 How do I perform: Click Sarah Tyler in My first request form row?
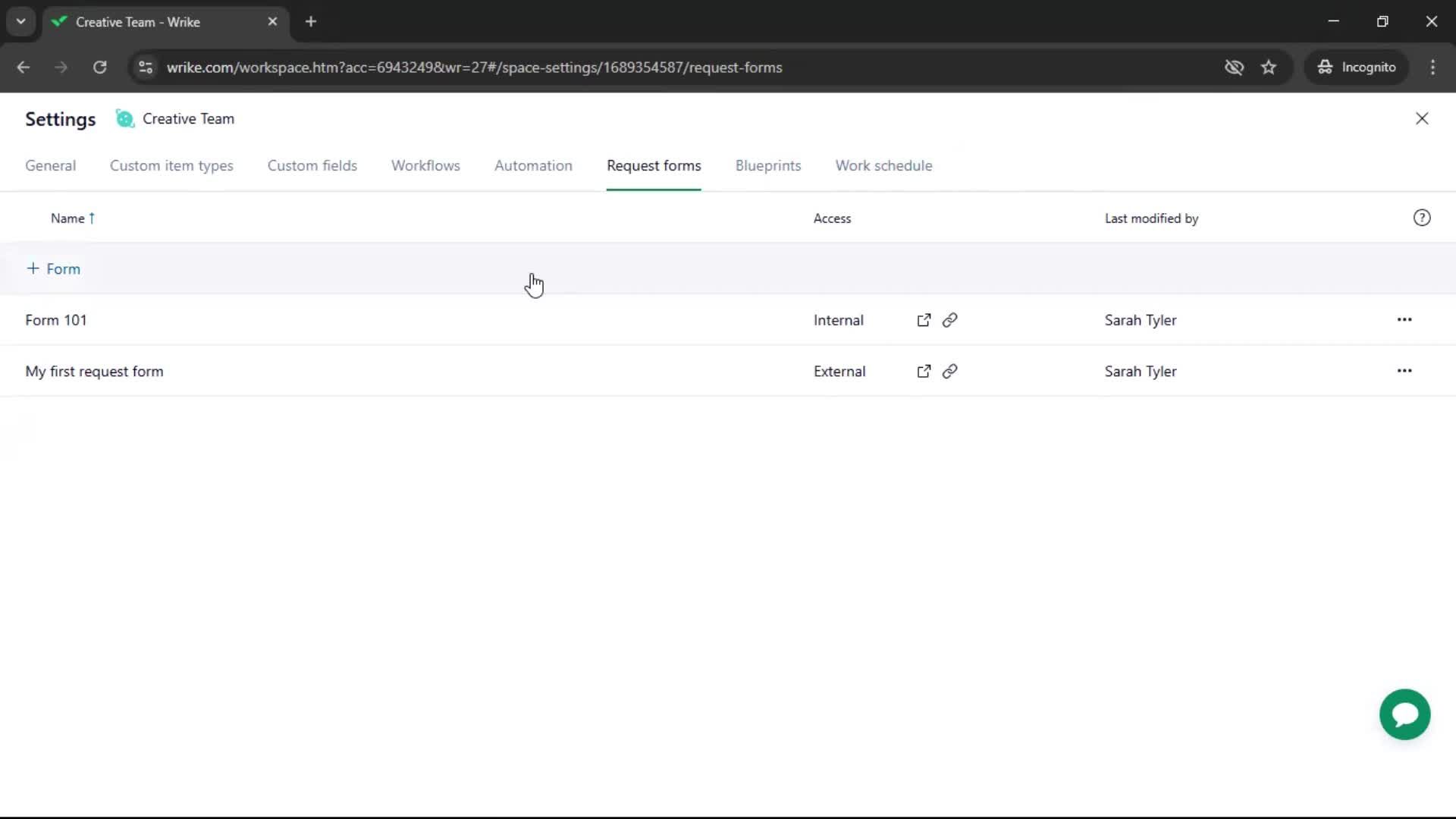pyautogui.click(x=1141, y=371)
